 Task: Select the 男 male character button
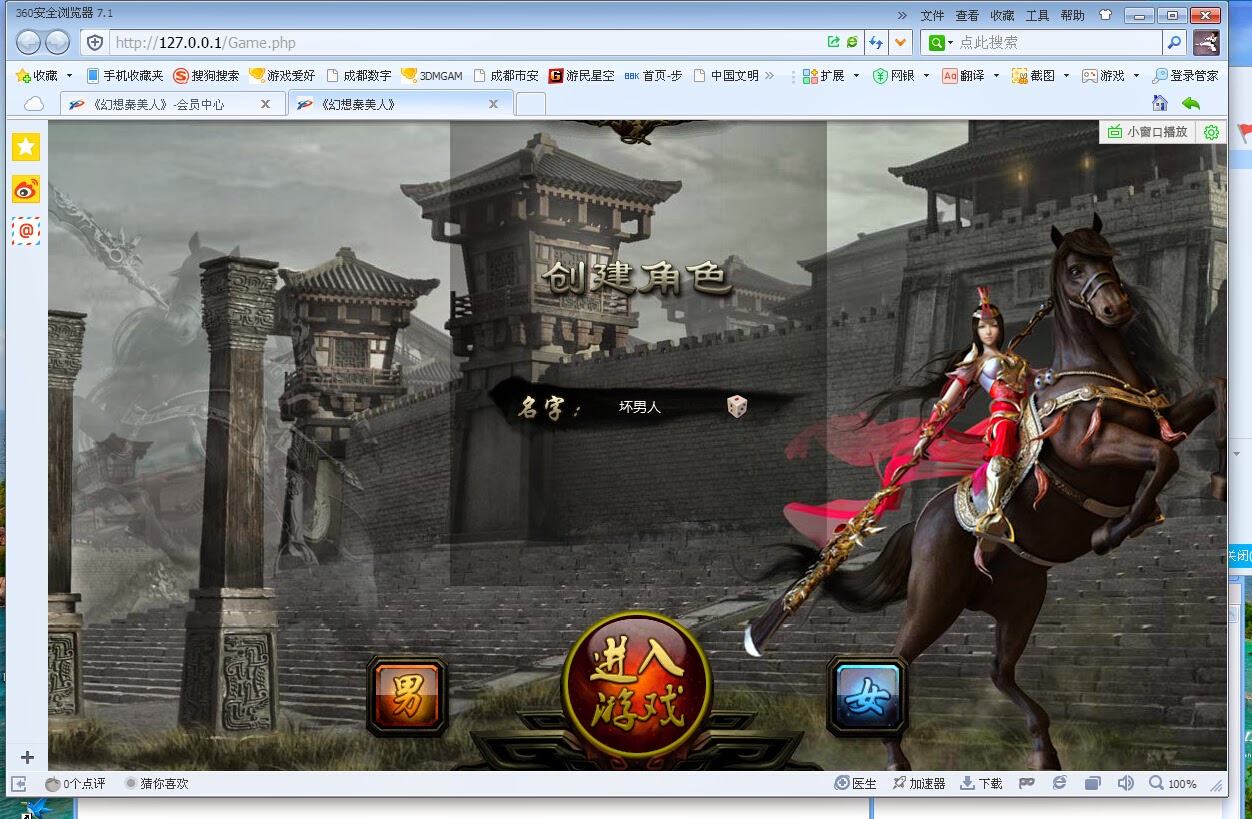click(x=407, y=697)
